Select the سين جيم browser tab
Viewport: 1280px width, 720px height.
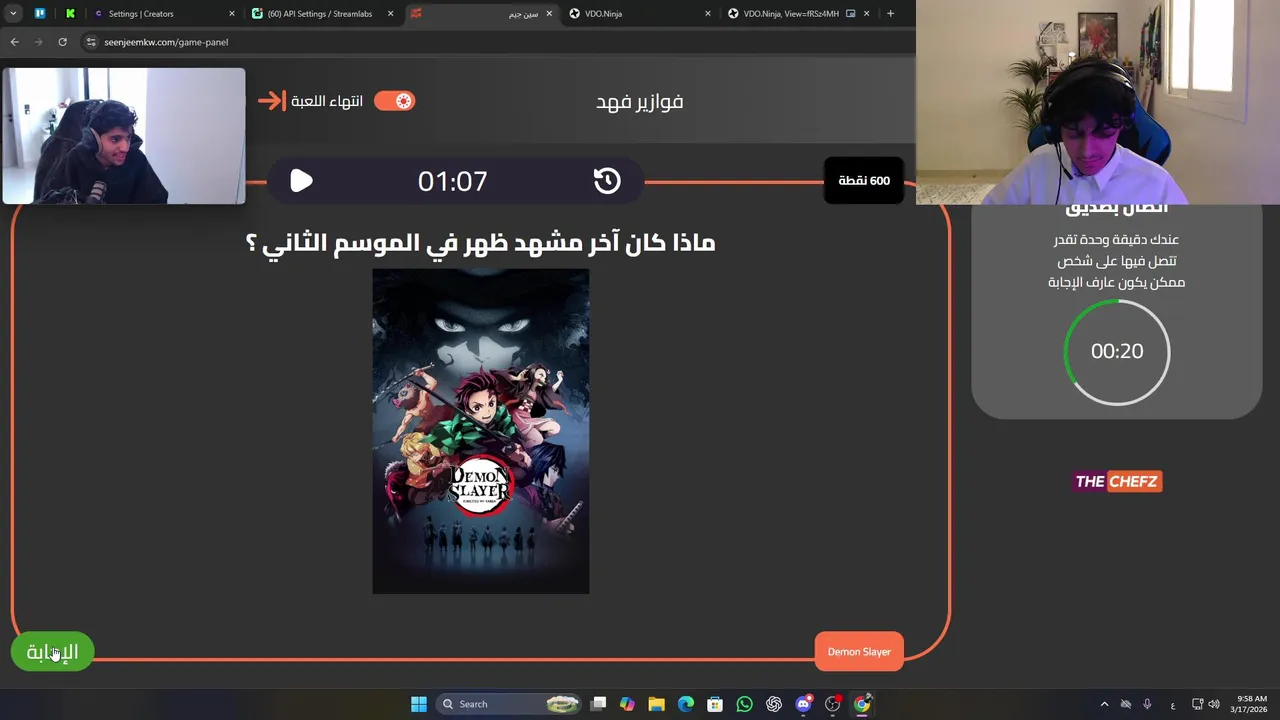[480, 14]
